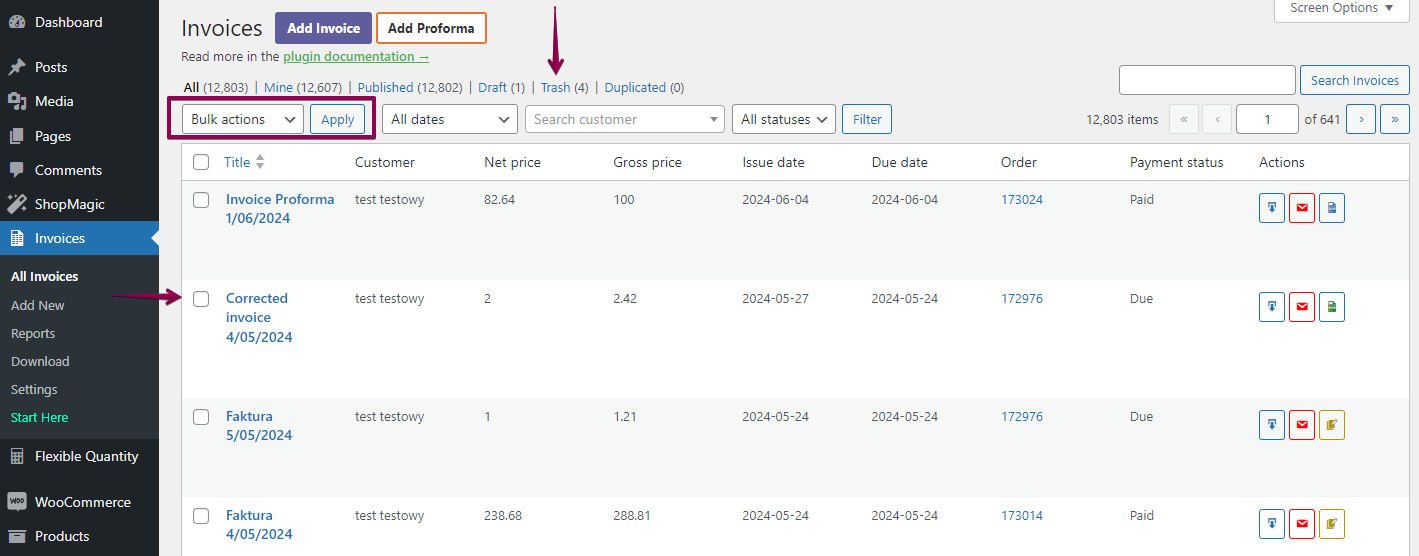Viewport: 1419px width, 556px height.
Task: Send email for Corrected invoice 4/05/2024
Action: click(1301, 307)
